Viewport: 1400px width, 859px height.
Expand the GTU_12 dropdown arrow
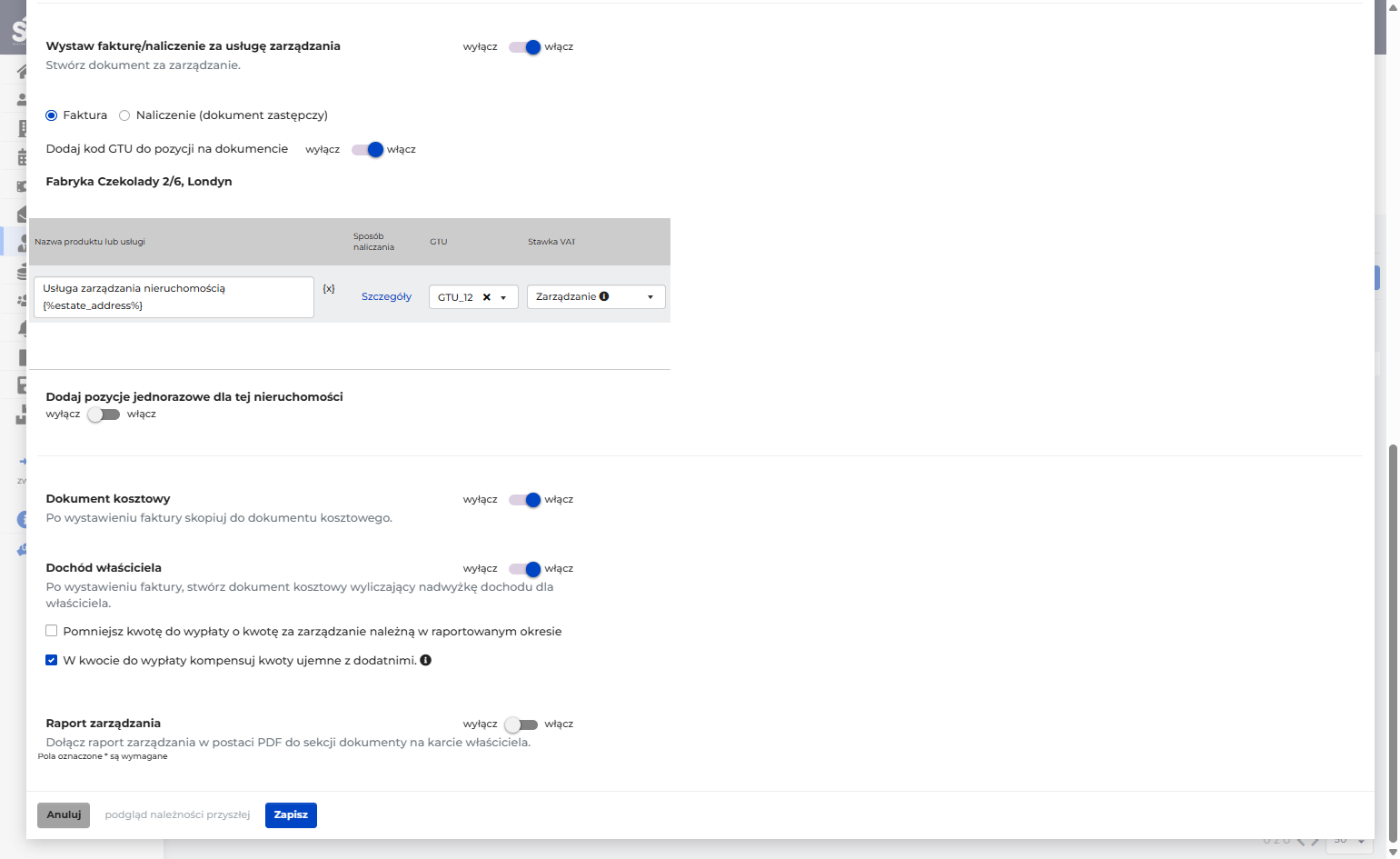click(503, 298)
